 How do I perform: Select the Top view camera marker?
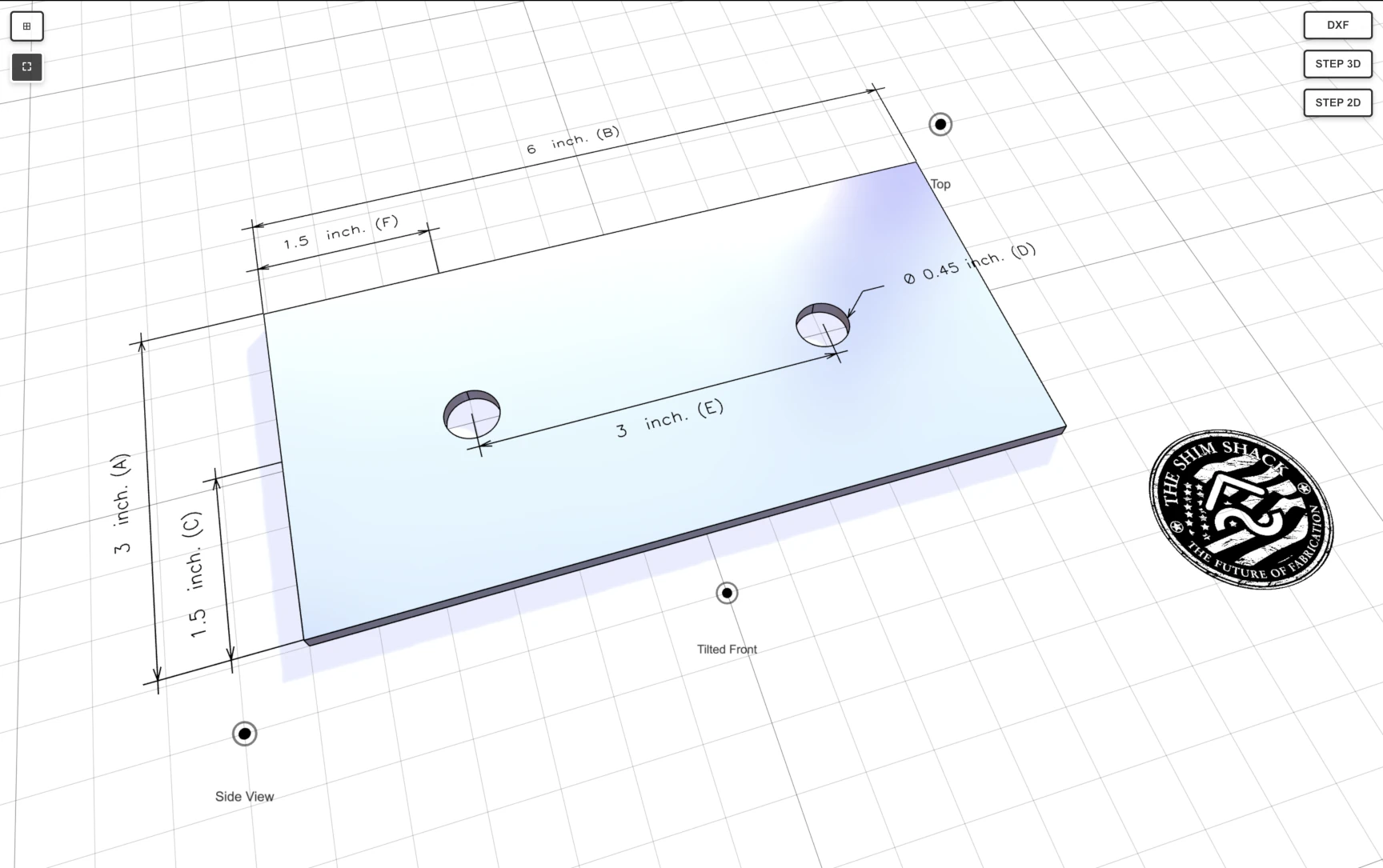[x=940, y=124]
